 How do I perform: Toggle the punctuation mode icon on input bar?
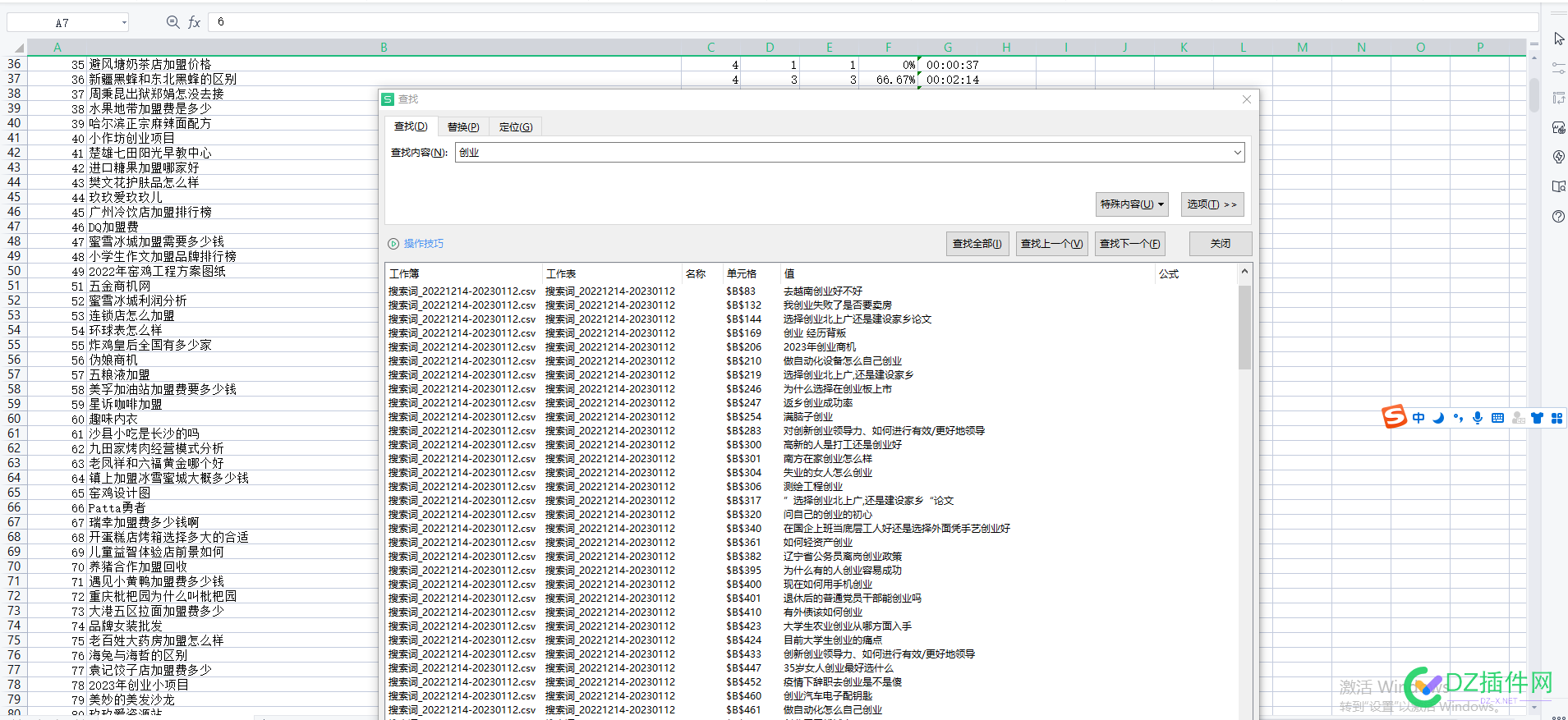coord(1458,418)
